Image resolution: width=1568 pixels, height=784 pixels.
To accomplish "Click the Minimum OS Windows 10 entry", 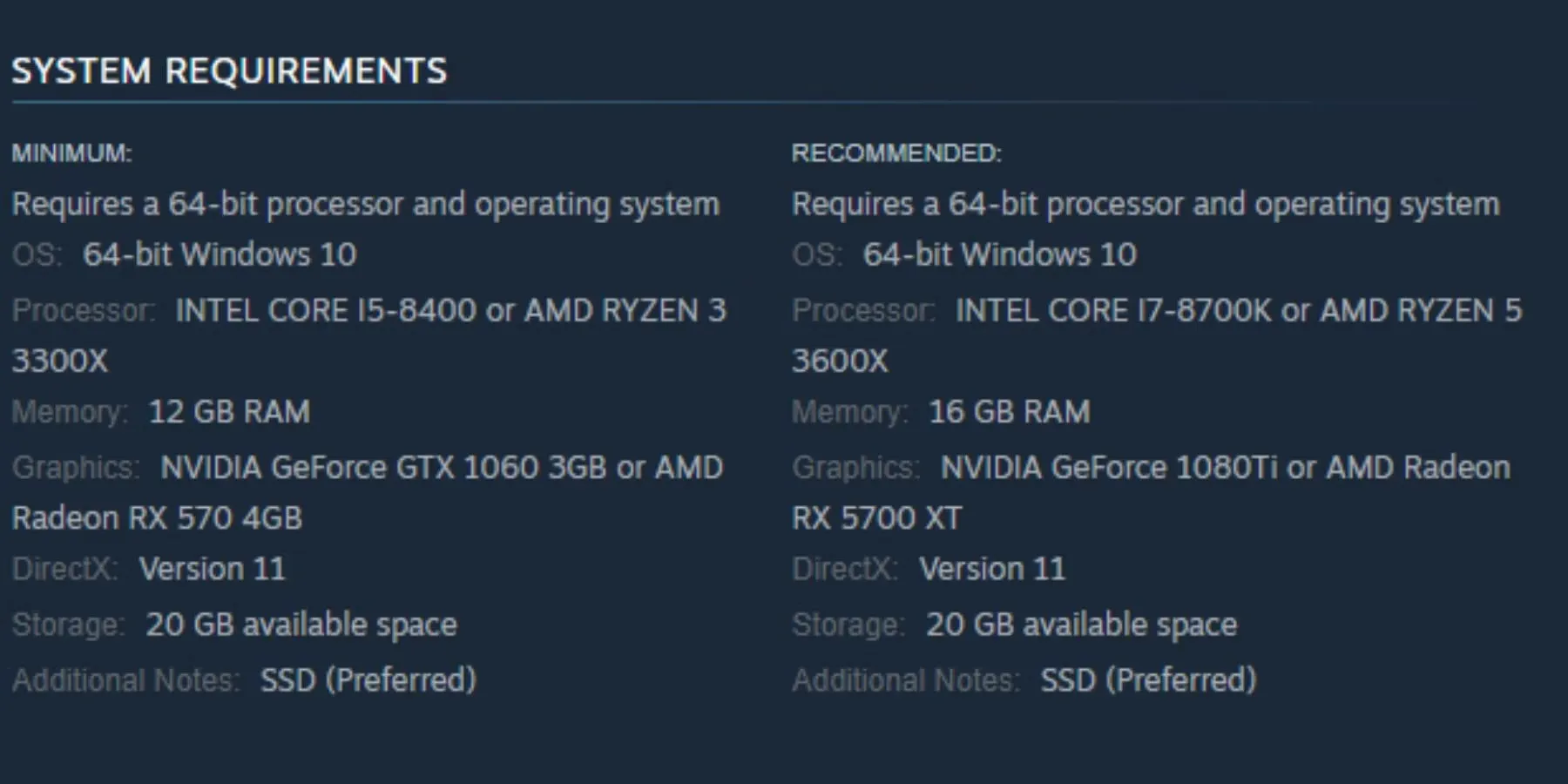I will 219,254.
